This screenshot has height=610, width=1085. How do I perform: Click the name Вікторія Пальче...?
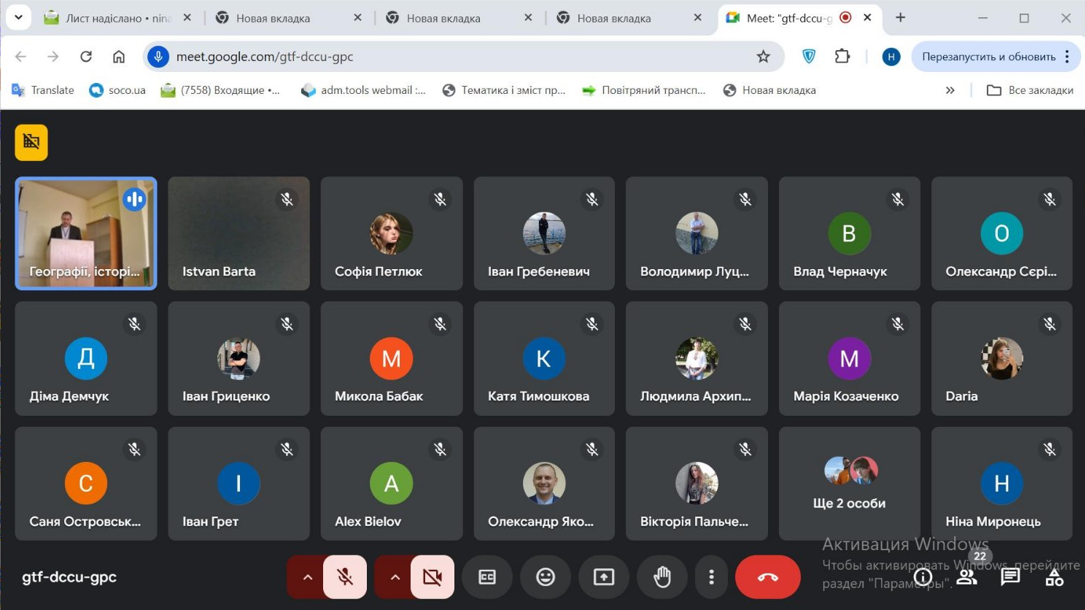click(x=693, y=521)
